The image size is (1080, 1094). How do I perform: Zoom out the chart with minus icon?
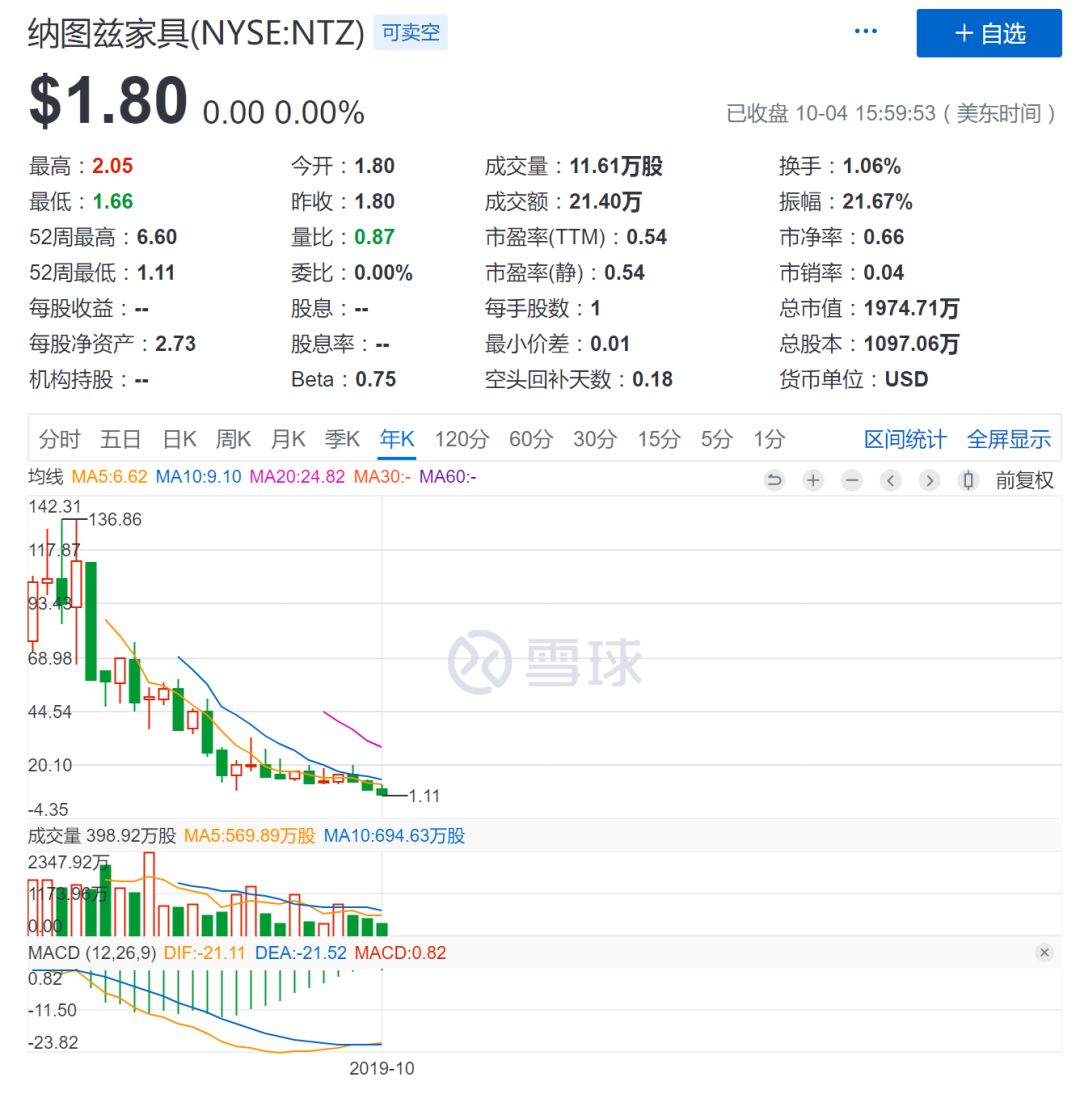tap(852, 480)
